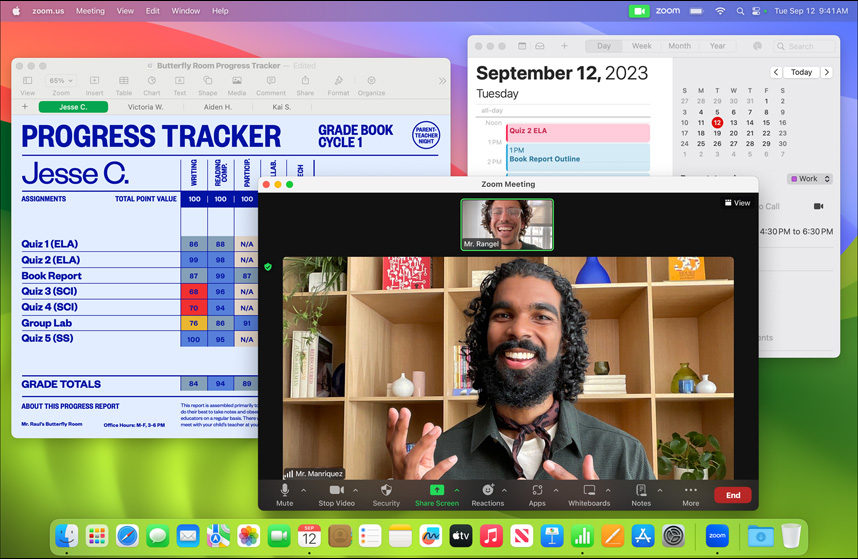The height and width of the screenshot is (559, 858).
Task: Click the red End meeting button
Action: pos(733,495)
